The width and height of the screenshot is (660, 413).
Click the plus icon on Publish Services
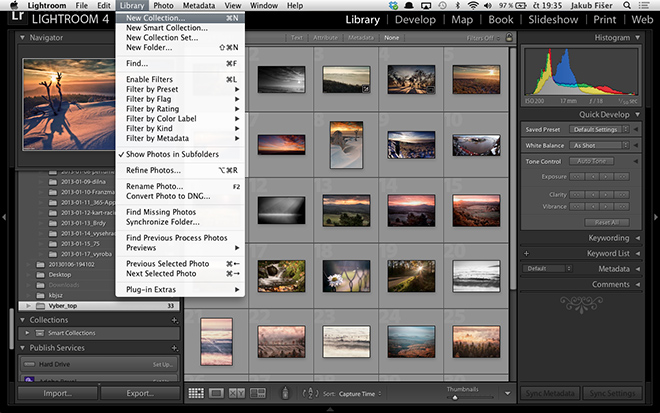(173, 348)
